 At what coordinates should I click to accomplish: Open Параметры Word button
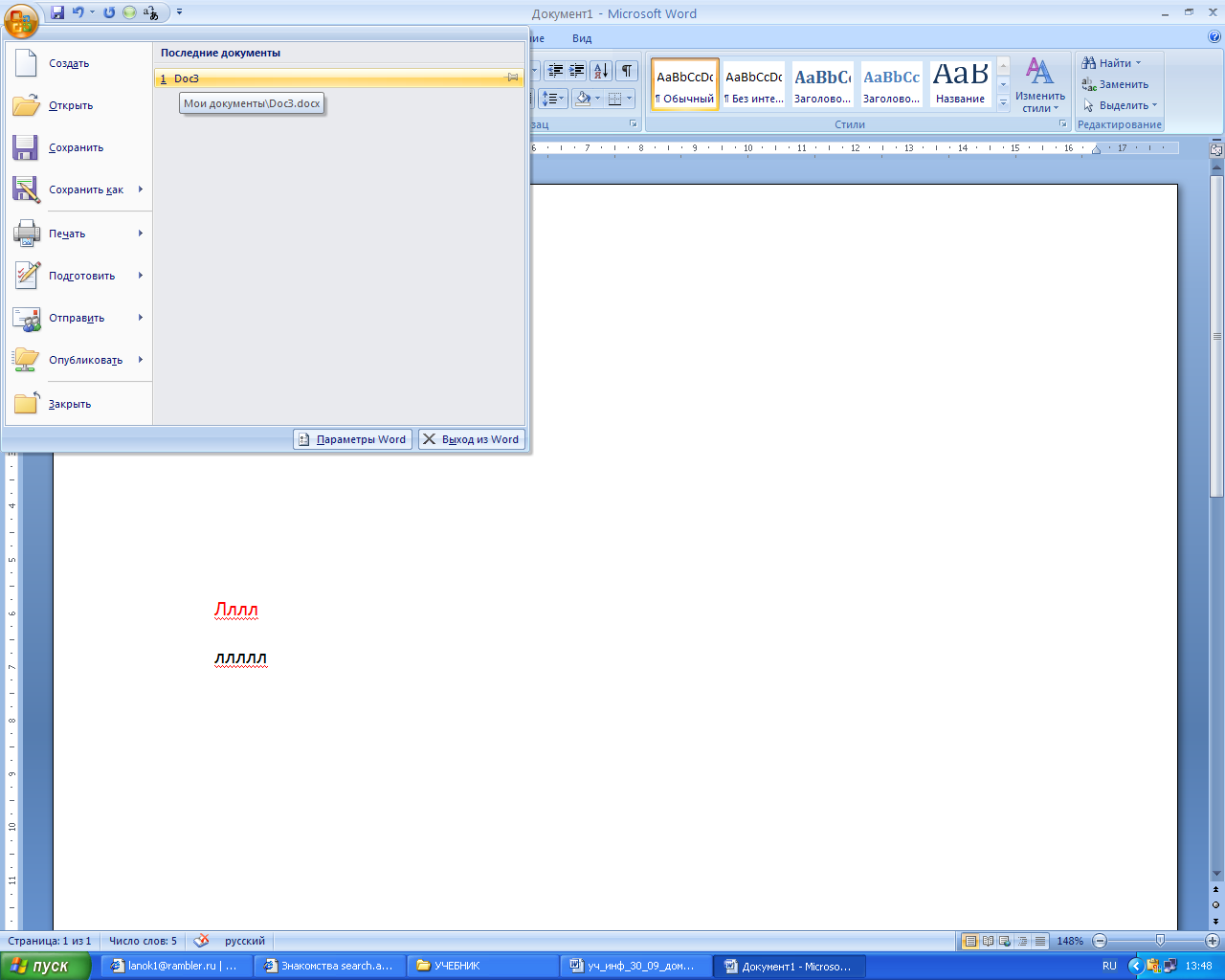[x=352, y=439]
